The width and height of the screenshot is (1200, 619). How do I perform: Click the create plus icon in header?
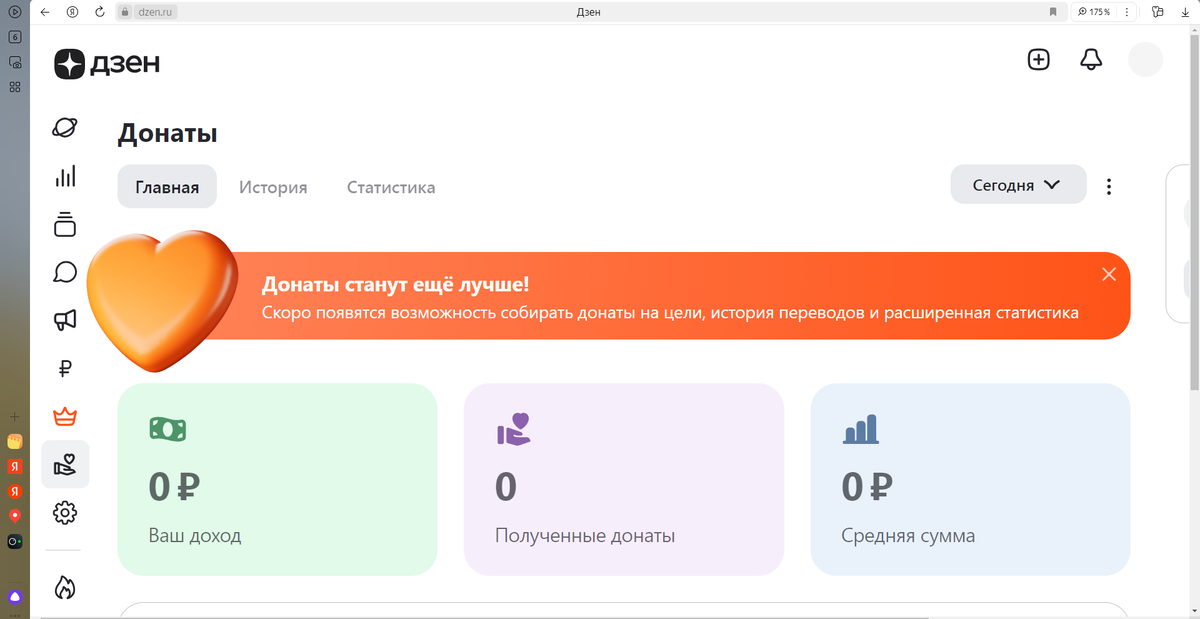[x=1039, y=60]
